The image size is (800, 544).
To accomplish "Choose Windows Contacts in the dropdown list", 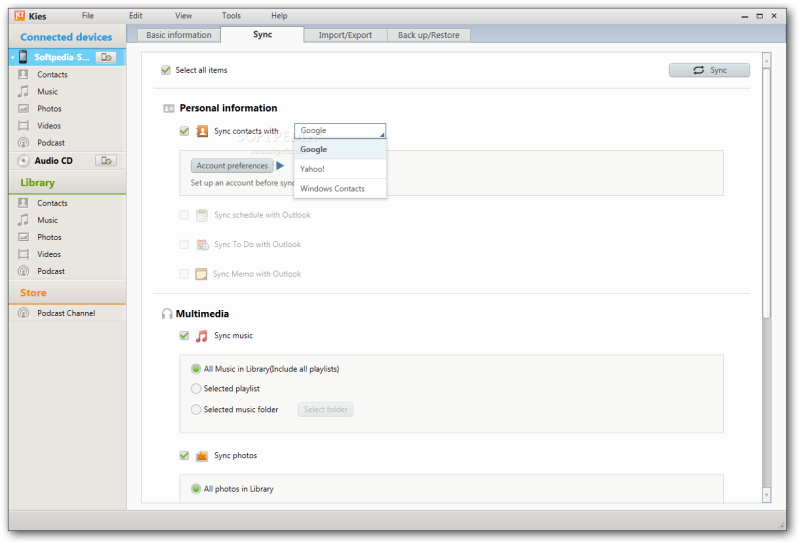I will point(332,189).
